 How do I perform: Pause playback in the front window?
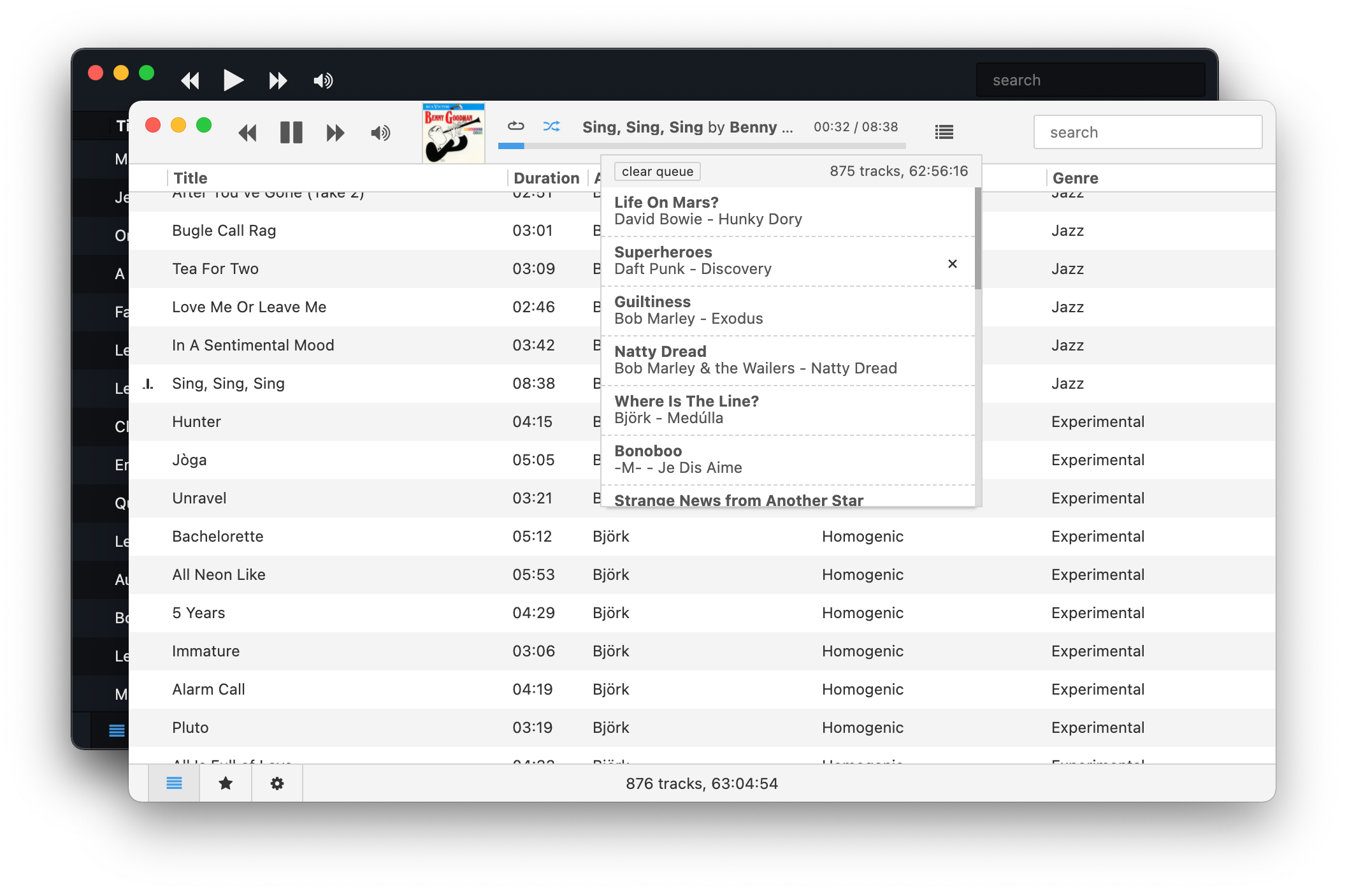[x=291, y=133]
